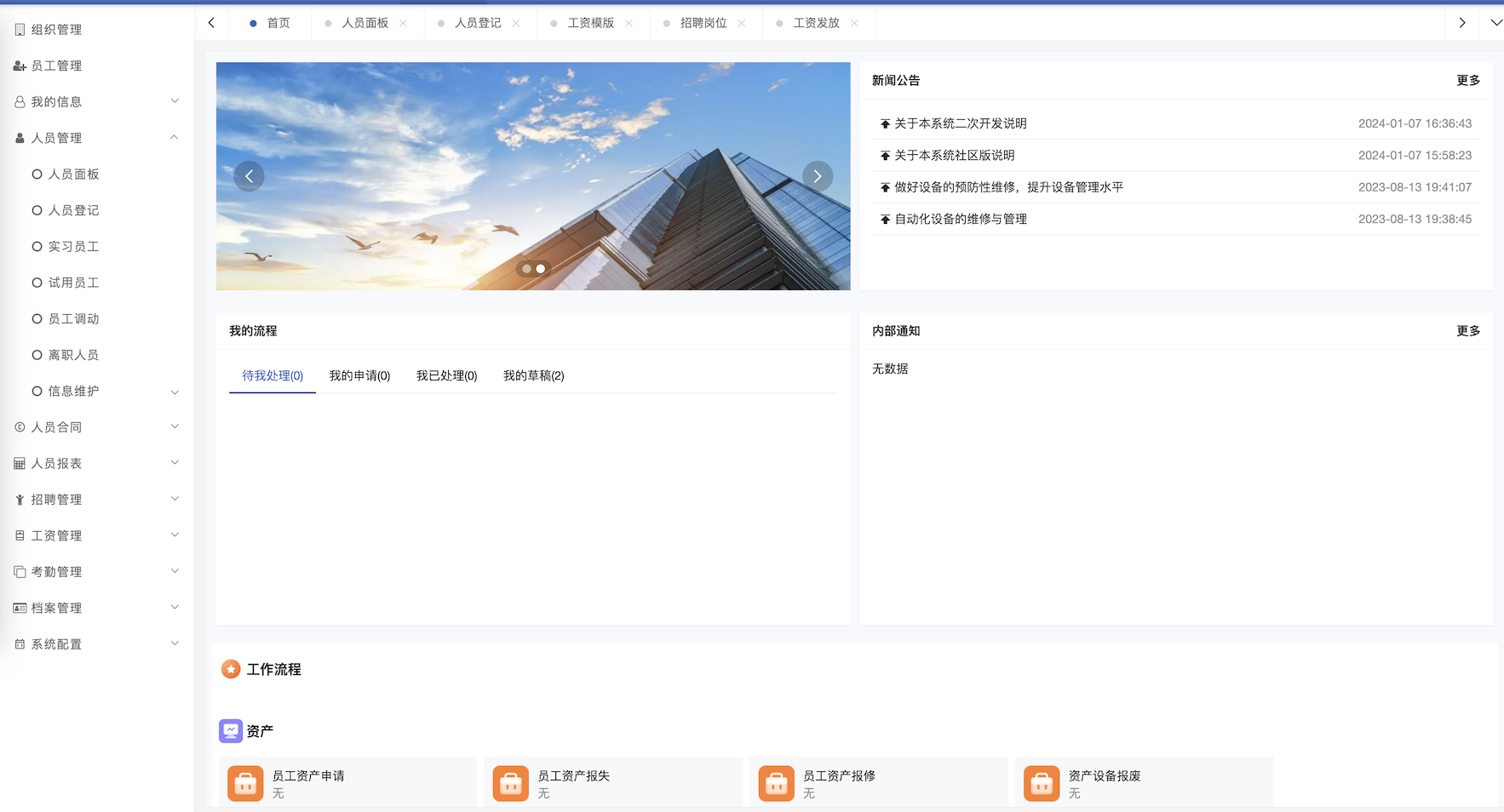Click the purple 资产 section icon

(231, 730)
